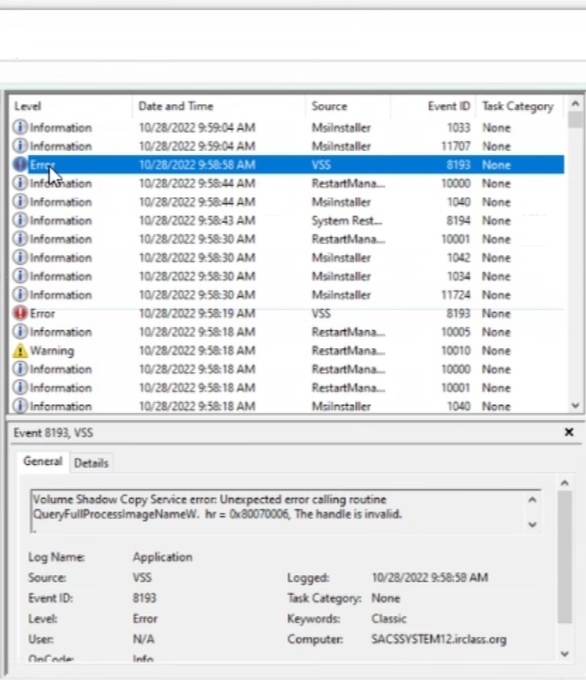Viewport: 586px width, 680px height.
Task: Click the preview pane scroll-down arrow
Action: point(564,654)
